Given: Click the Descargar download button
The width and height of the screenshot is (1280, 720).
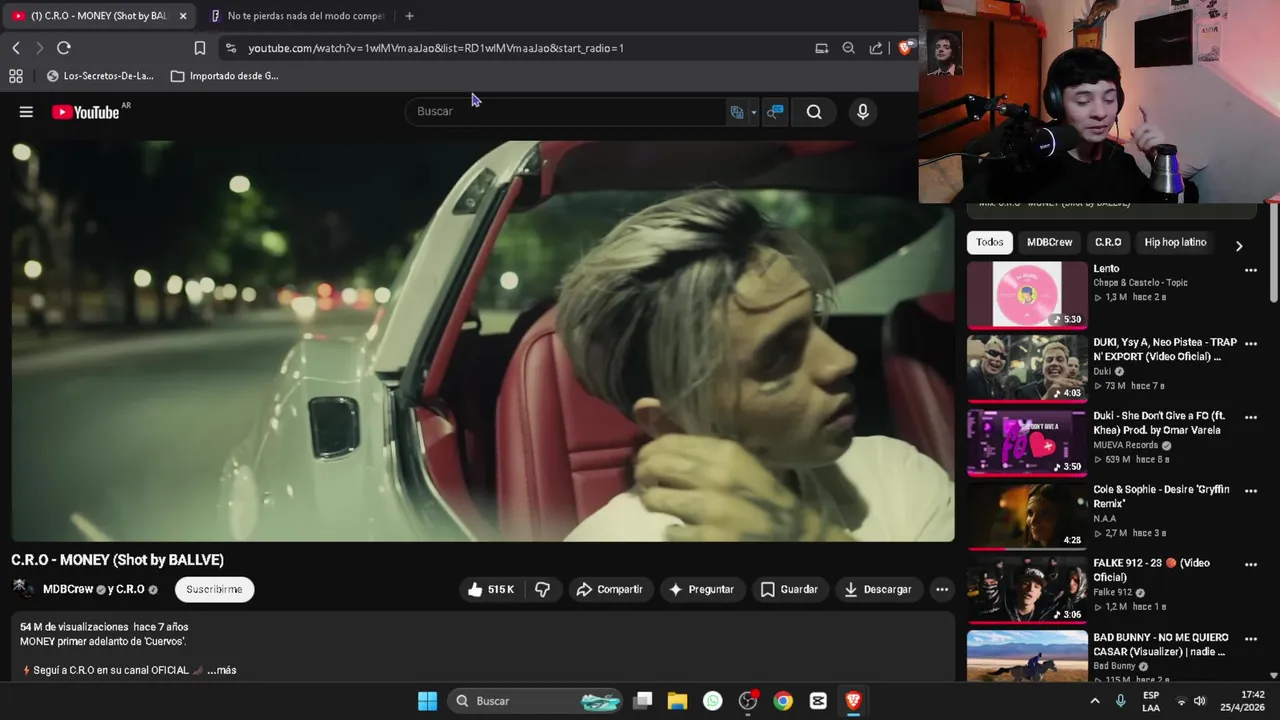Looking at the screenshot, I should (877, 590).
